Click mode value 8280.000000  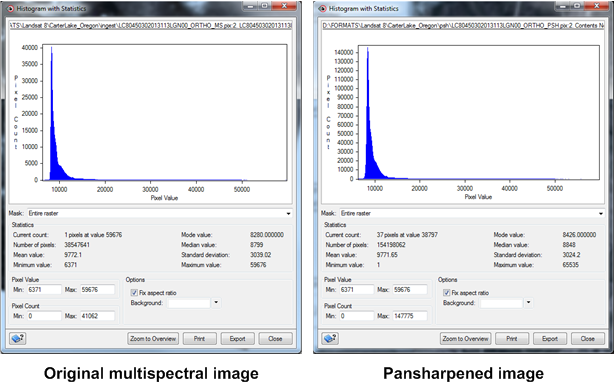coord(267,235)
